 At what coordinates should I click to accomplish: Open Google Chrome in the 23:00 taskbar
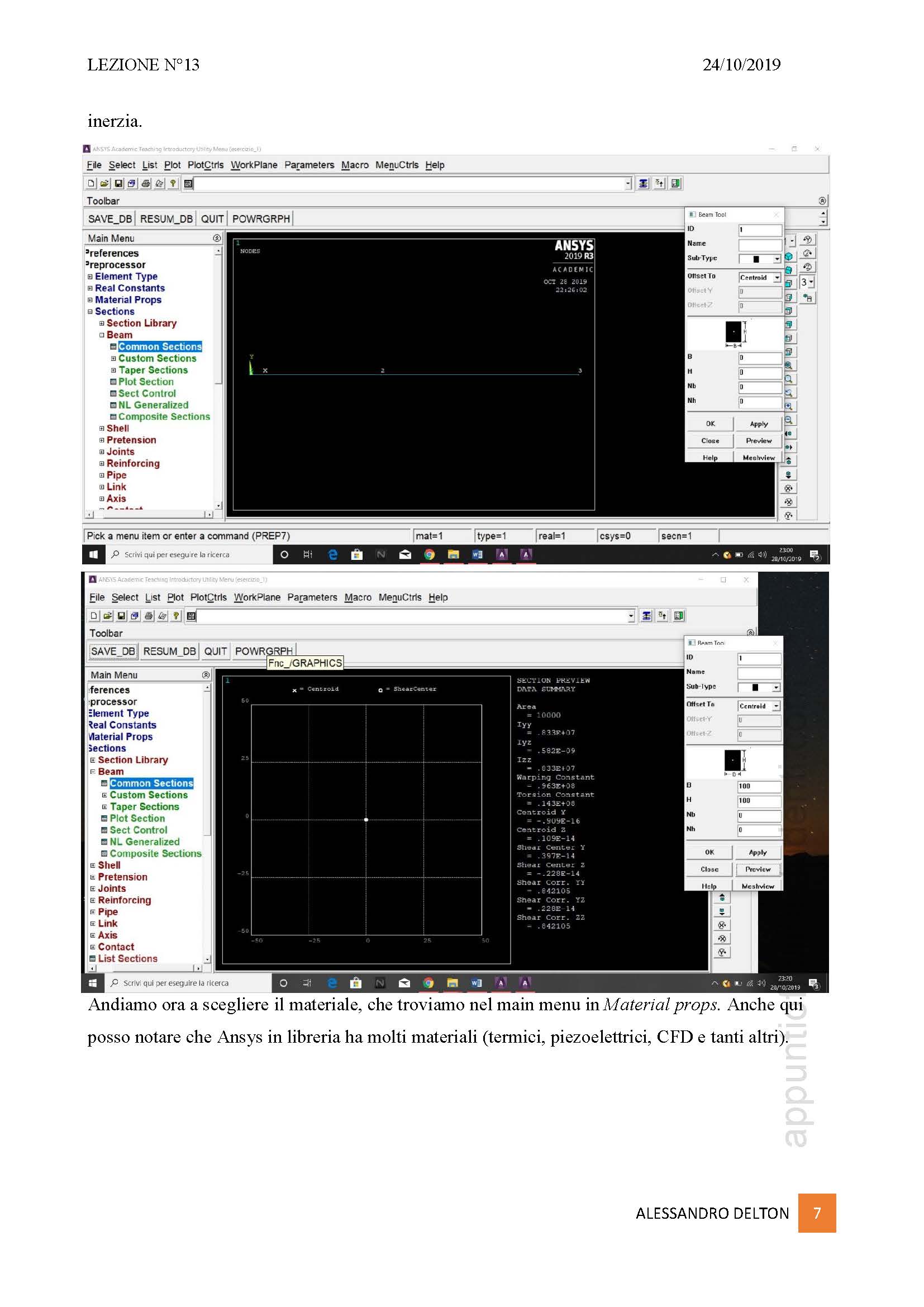[x=430, y=554]
